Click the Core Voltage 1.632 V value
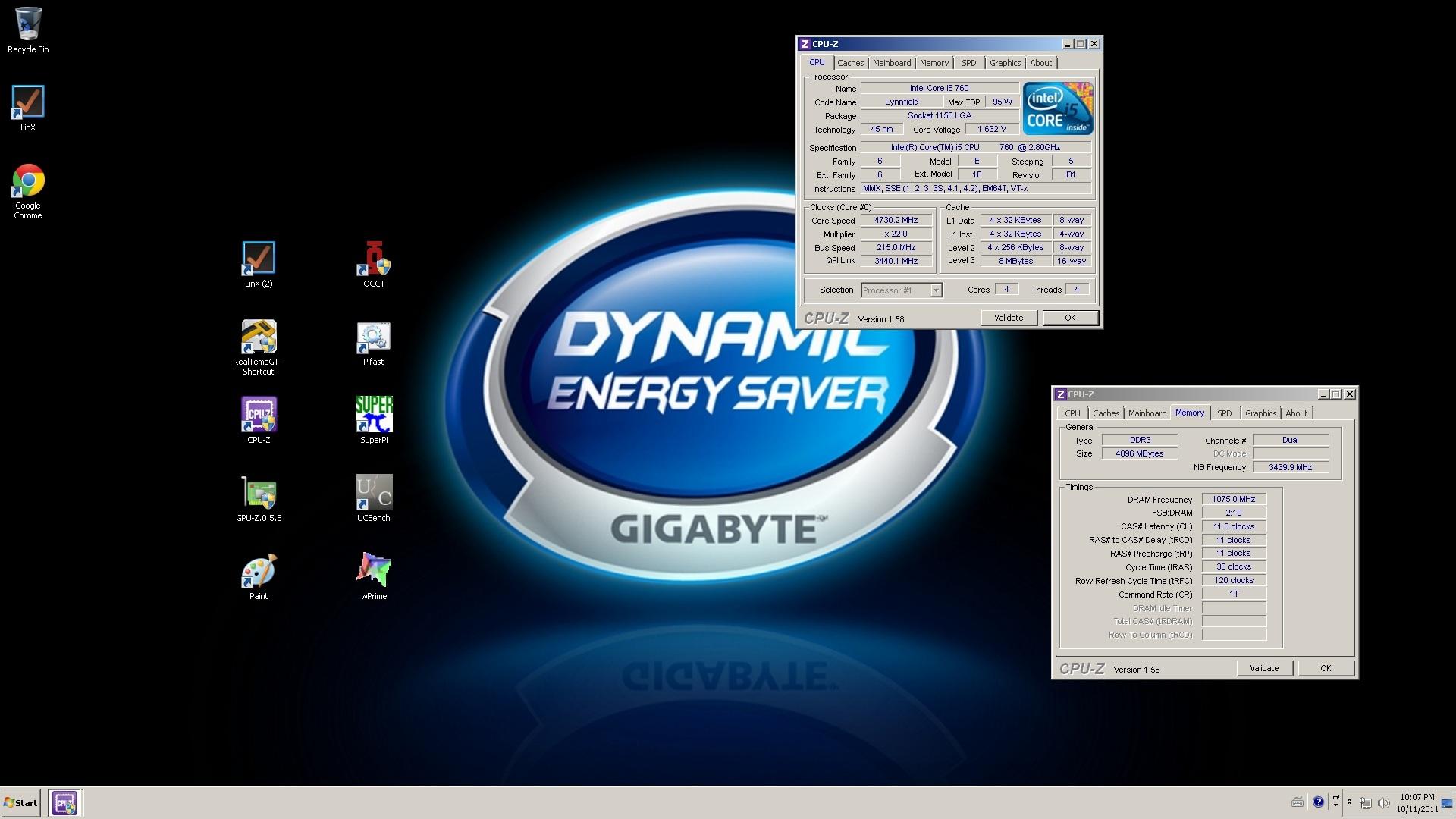The width and height of the screenshot is (1456, 819). pos(992,130)
